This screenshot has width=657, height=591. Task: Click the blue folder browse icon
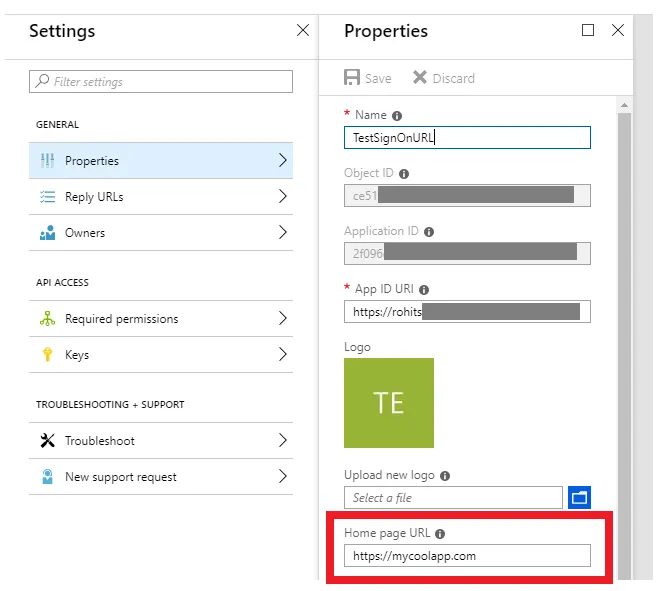pos(579,497)
